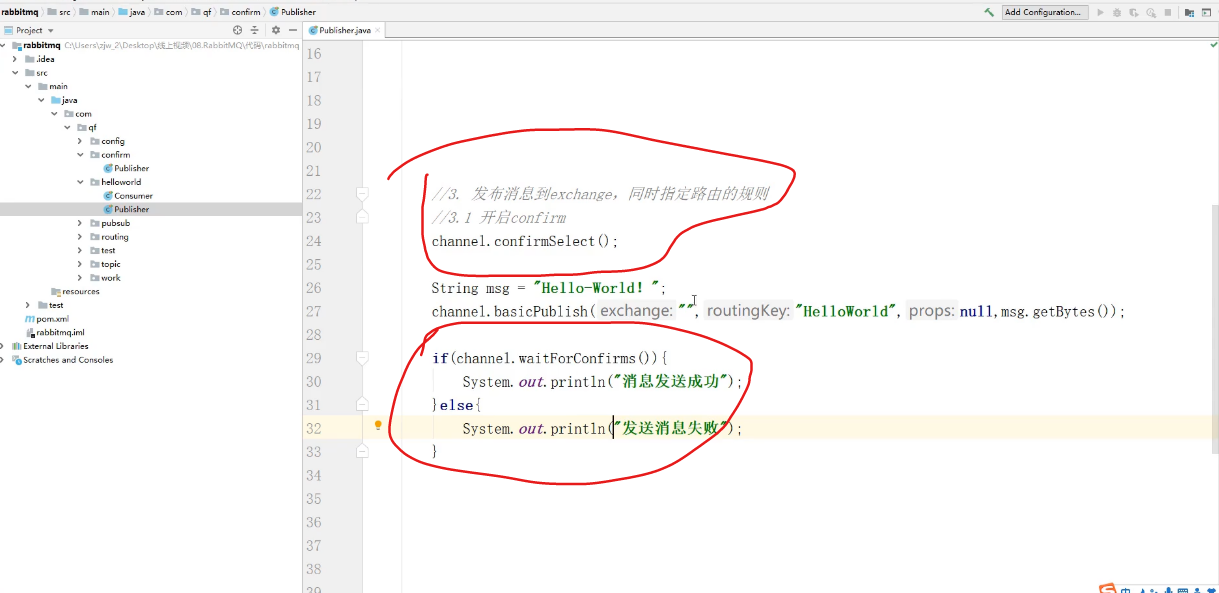
Task: Expand the pubsub package
Action: click(80, 223)
